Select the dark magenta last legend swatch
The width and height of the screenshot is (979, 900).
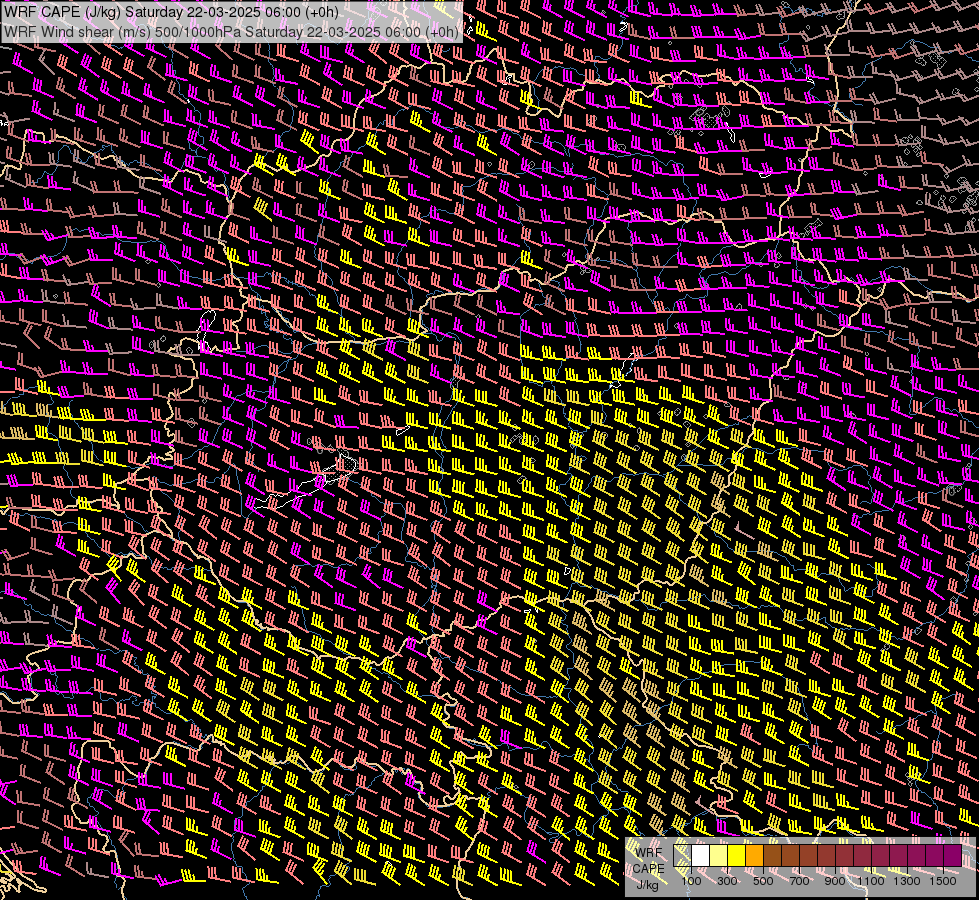[953, 855]
